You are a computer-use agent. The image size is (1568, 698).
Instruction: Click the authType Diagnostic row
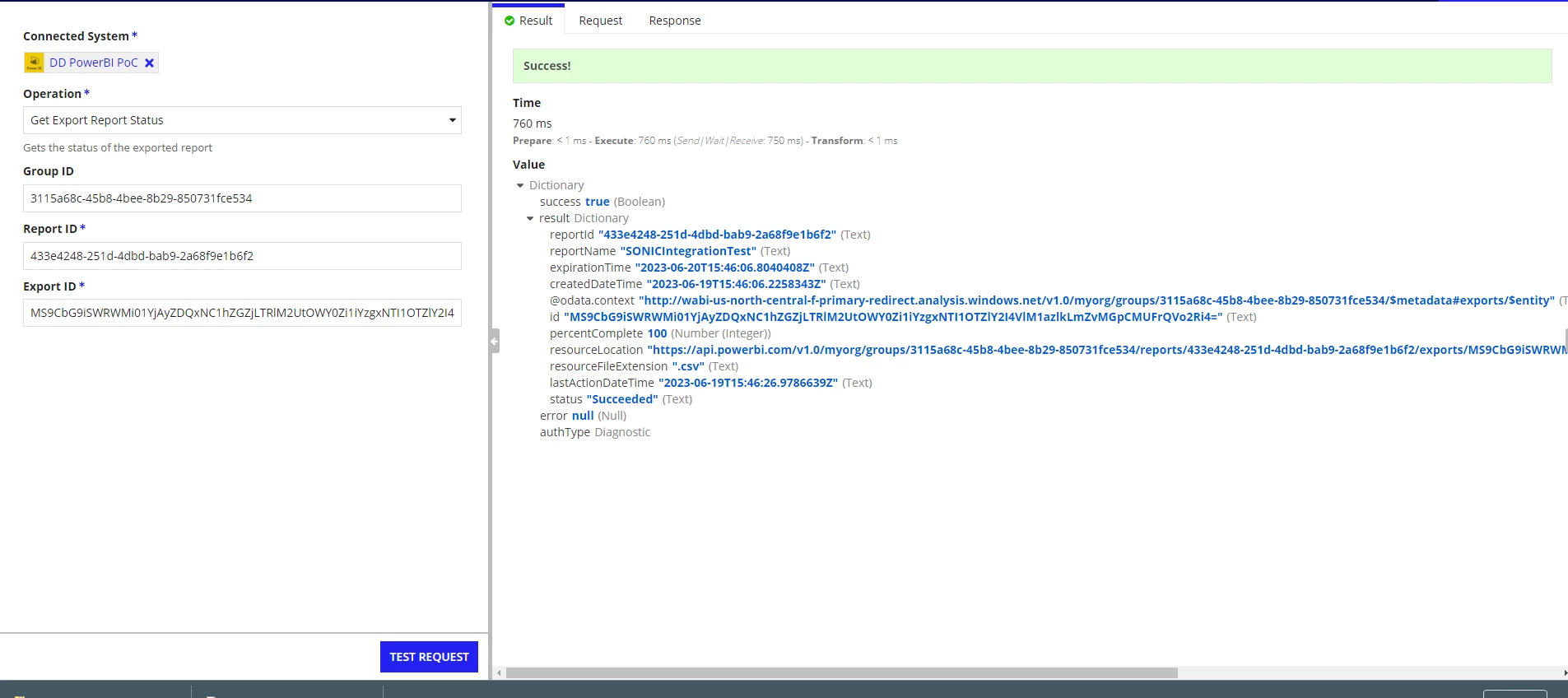595,432
